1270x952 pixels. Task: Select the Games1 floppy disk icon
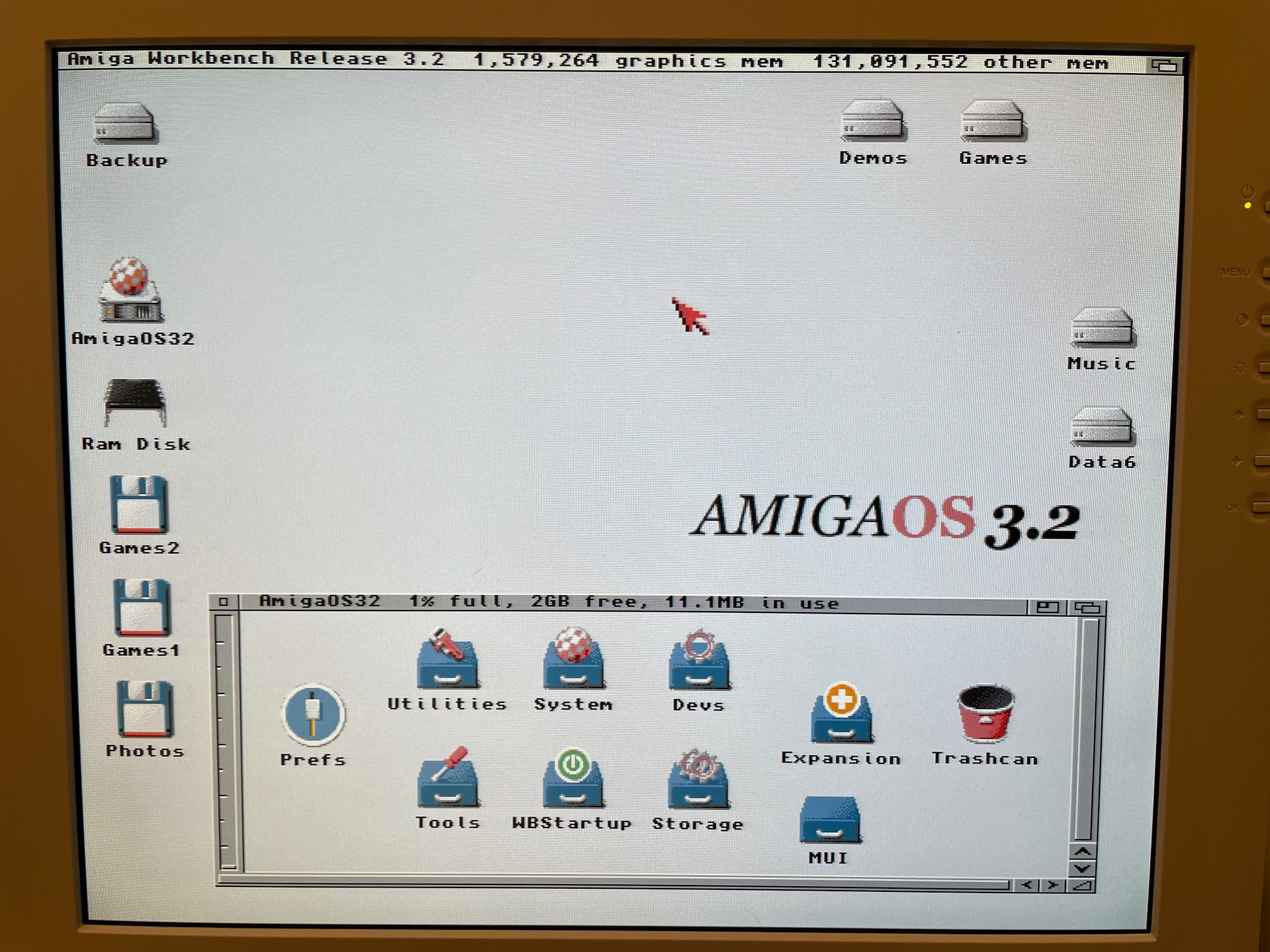(141, 608)
